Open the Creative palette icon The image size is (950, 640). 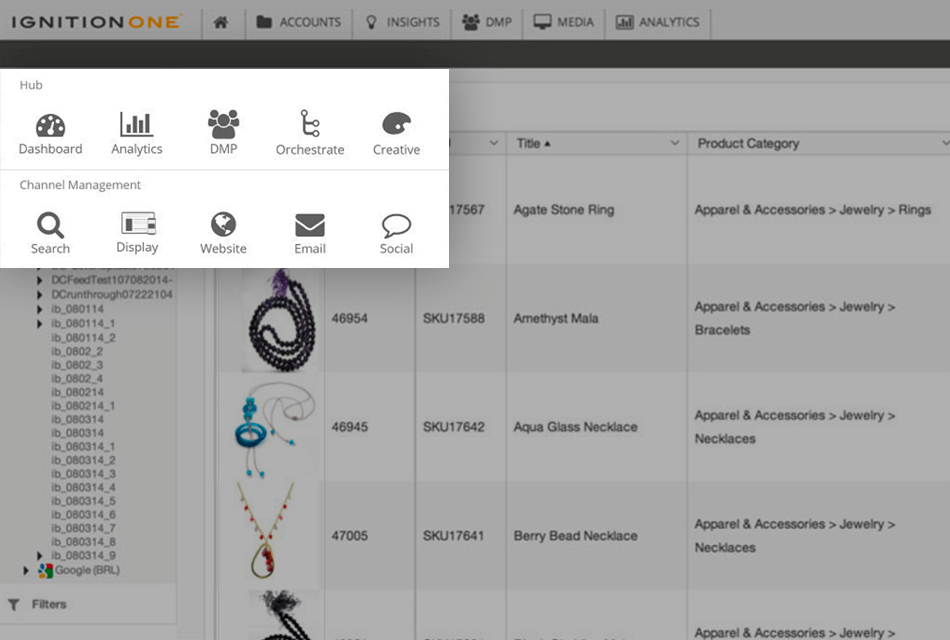(396, 134)
